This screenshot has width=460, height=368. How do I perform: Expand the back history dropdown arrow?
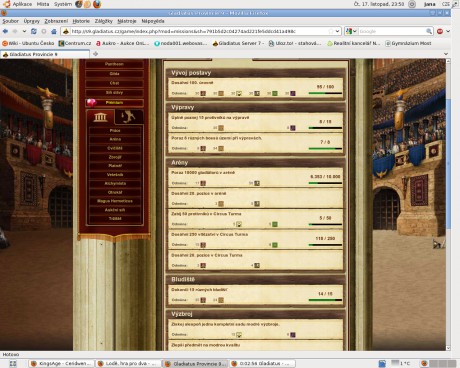(24, 31)
